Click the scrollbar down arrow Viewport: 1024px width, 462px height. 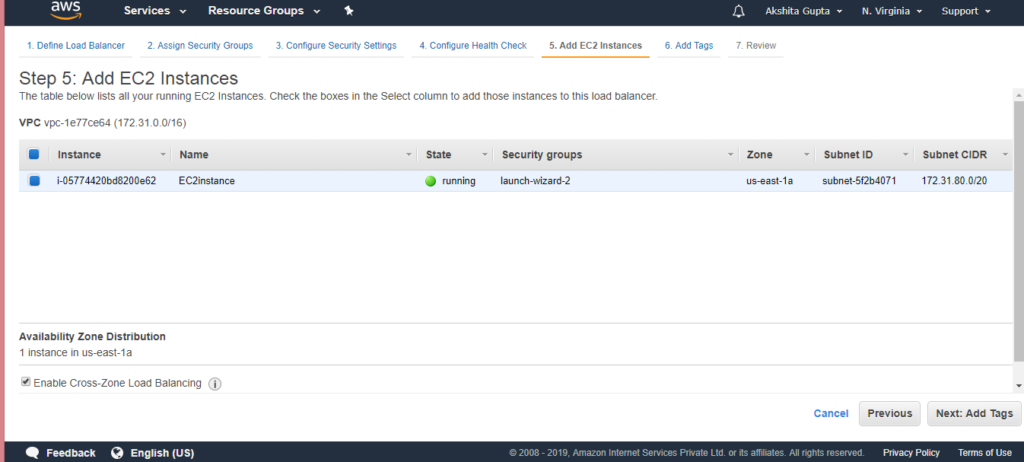coord(1018,386)
